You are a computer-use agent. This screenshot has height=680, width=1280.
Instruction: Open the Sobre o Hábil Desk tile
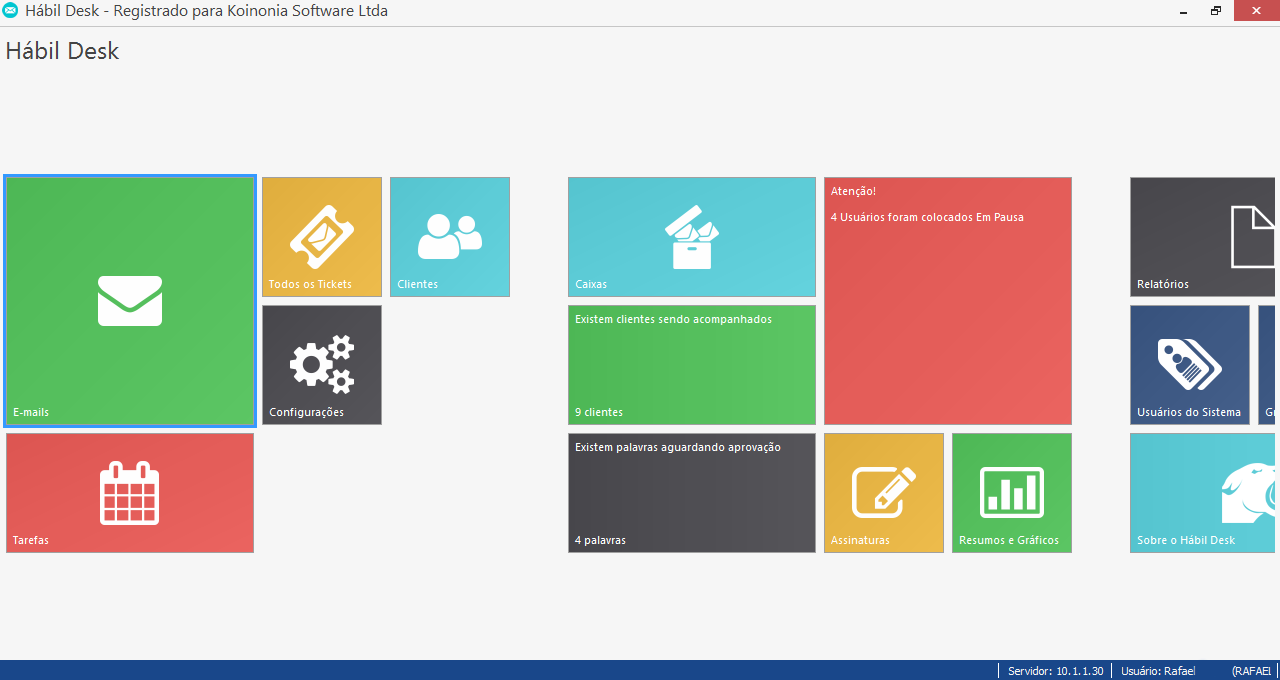click(1204, 493)
